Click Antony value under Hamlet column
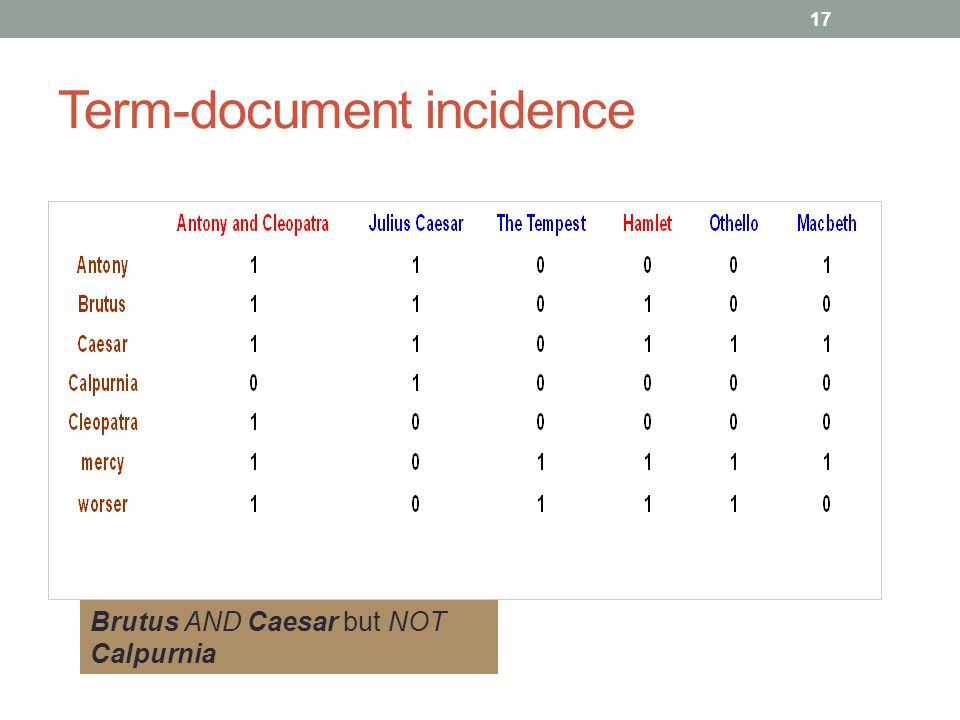Screen dimensions: 960x720 point(647,265)
